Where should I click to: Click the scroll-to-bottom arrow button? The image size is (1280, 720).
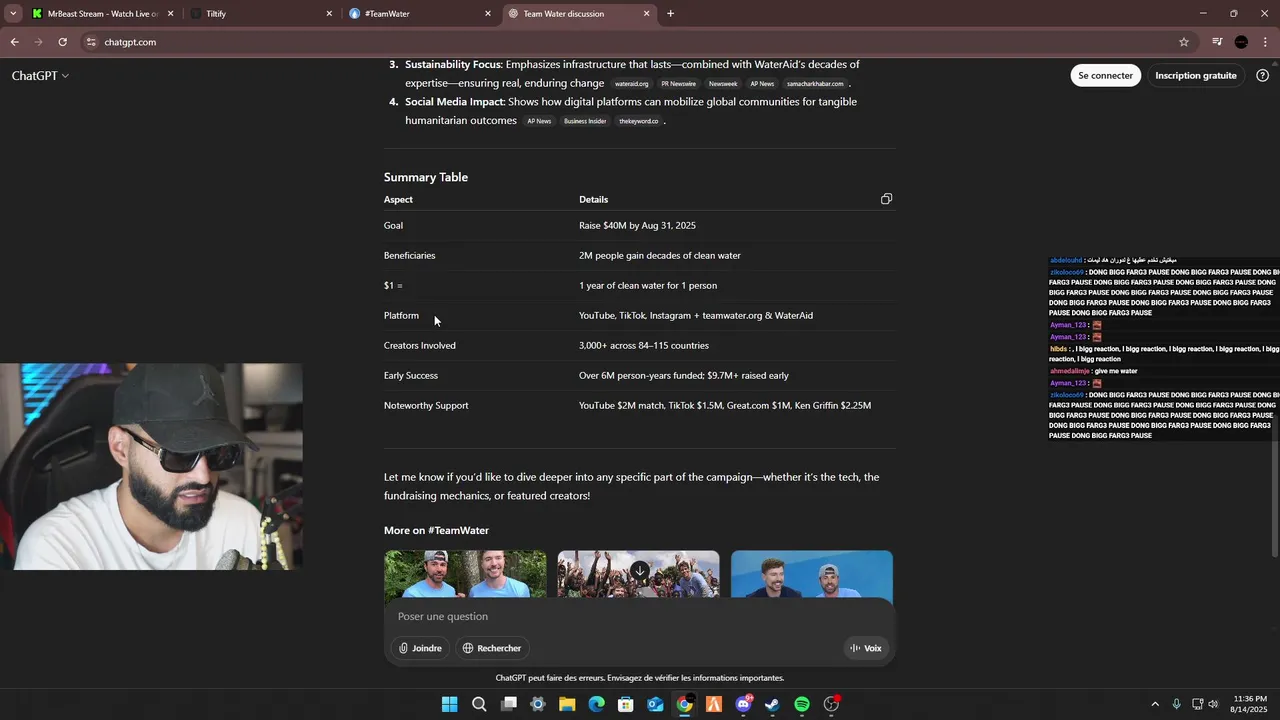[640, 572]
